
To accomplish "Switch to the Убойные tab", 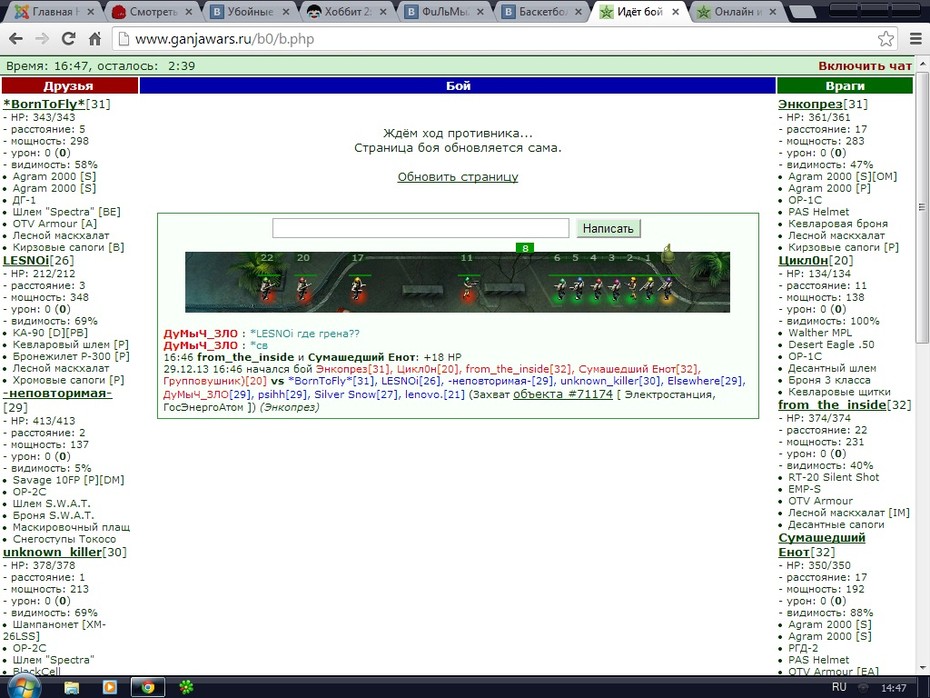I will point(250,11).
